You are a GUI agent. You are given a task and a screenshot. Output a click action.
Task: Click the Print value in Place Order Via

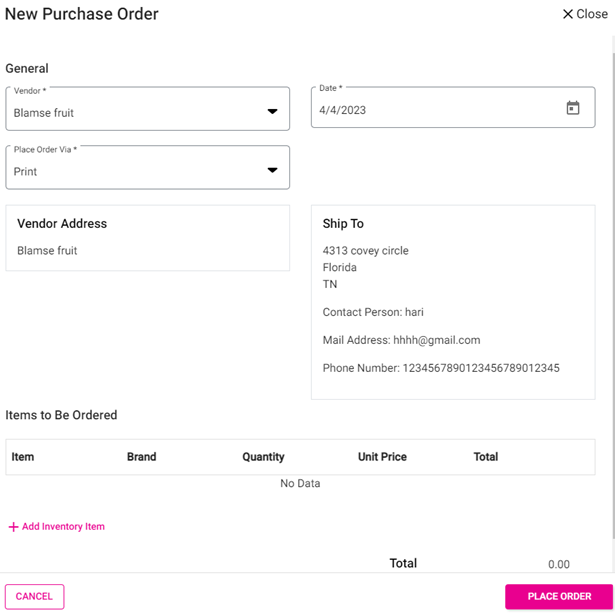[26, 172]
